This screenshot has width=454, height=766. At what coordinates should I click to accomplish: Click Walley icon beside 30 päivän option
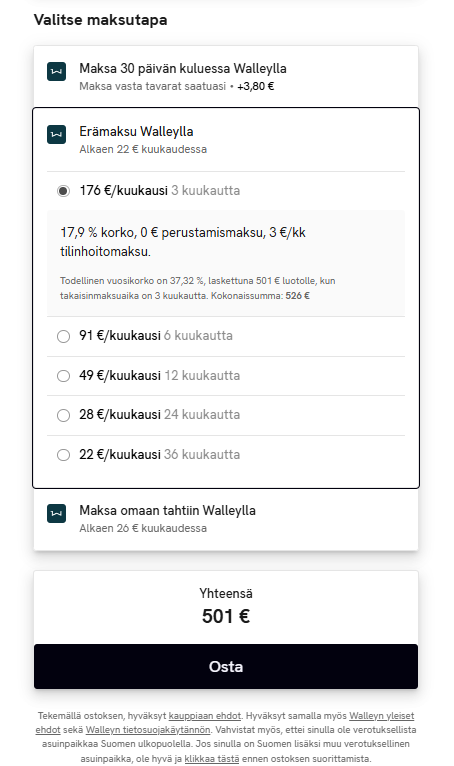56,71
